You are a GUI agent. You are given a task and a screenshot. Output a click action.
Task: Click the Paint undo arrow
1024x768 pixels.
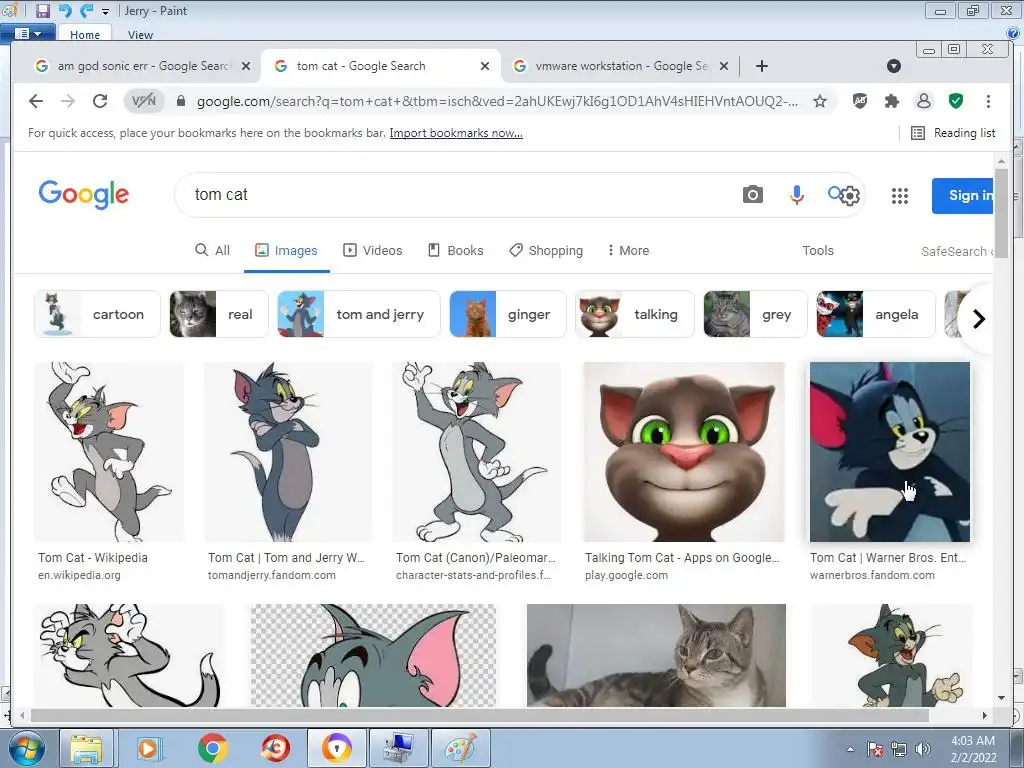pos(65,10)
